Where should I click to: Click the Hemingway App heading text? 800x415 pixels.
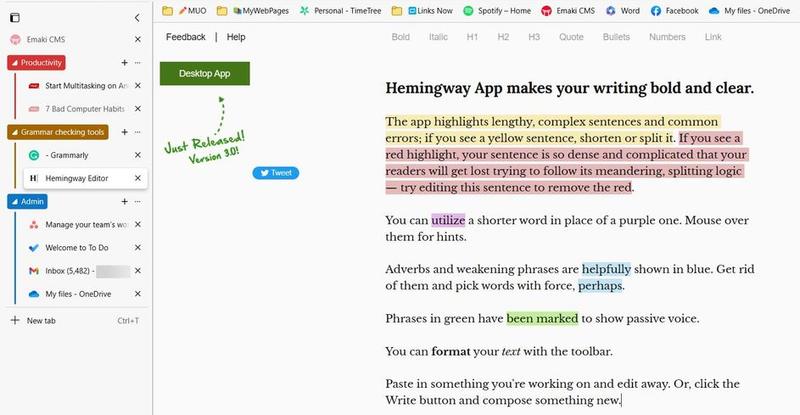pyautogui.click(x=569, y=88)
